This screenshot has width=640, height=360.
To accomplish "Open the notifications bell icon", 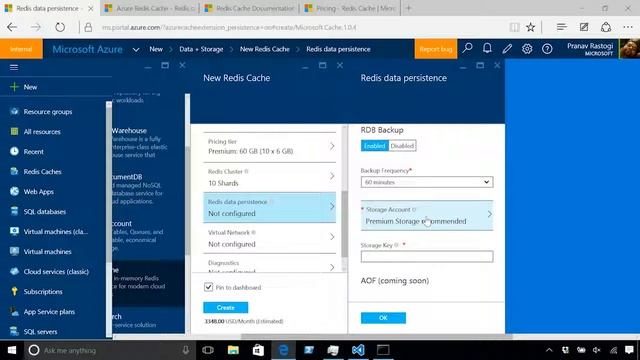I will tap(487, 49).
